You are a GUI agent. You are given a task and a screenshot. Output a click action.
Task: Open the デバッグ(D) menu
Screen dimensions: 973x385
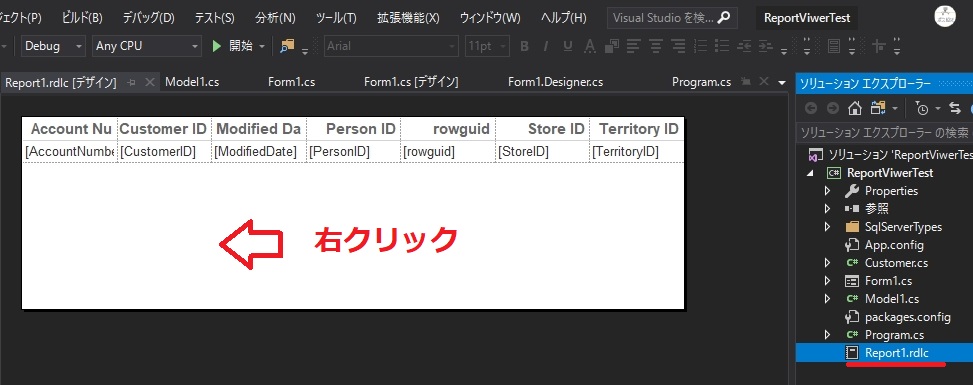pyautogui.click(x=148, y=18)
